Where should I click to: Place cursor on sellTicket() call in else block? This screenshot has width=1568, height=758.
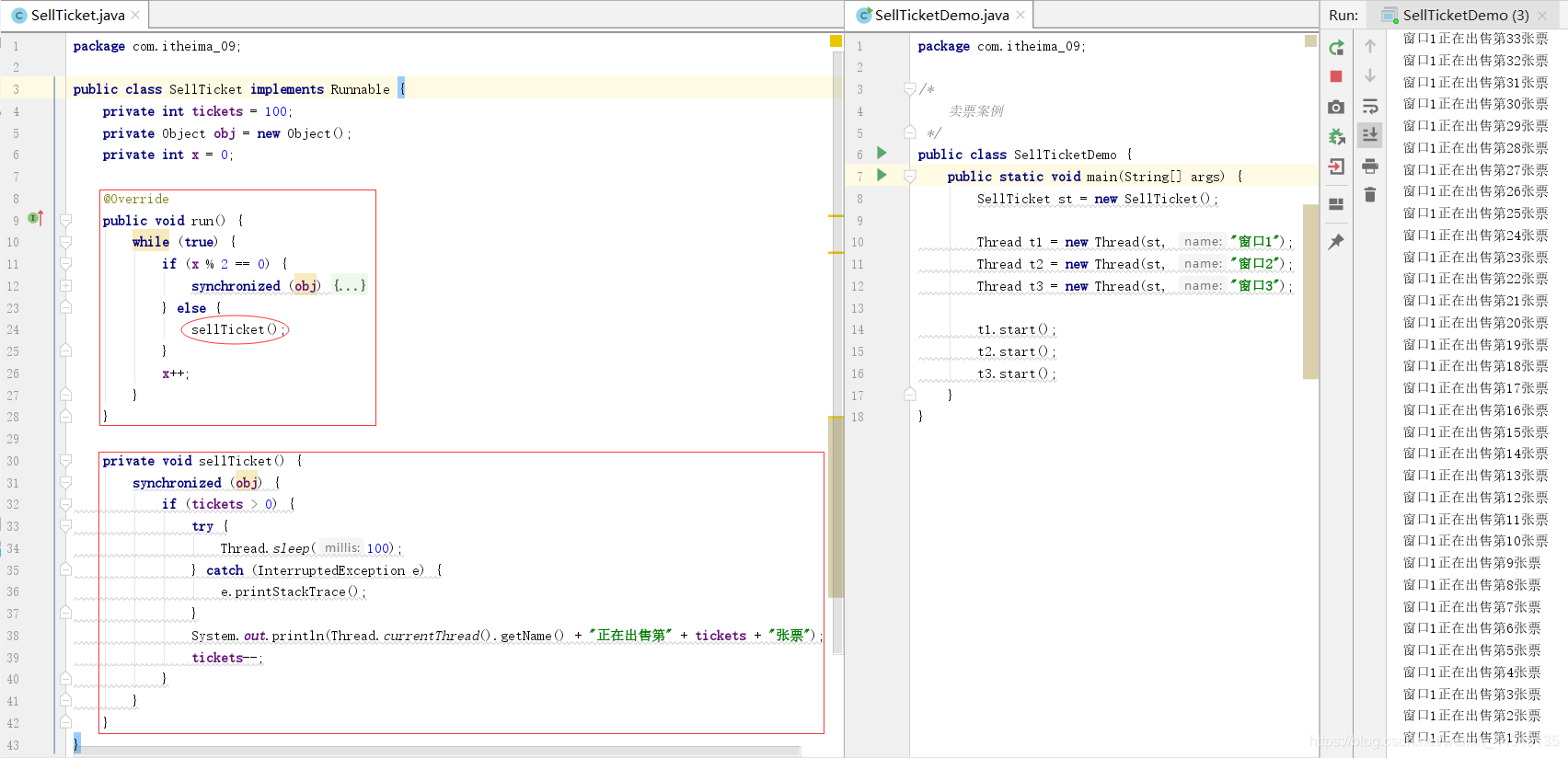tap(237, 329)
